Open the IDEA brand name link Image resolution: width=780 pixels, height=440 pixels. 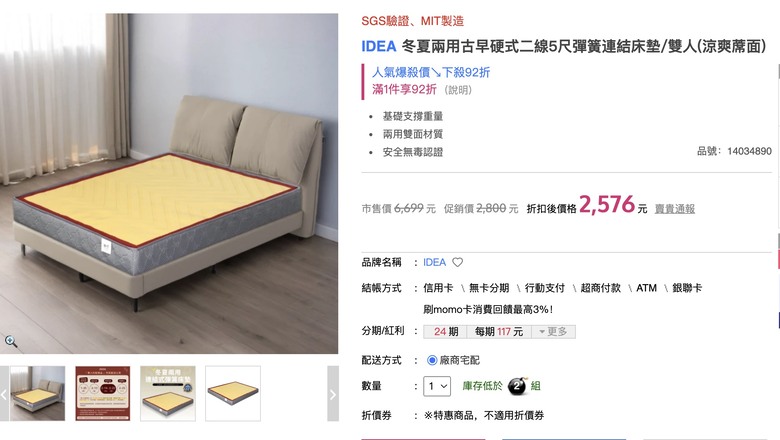(x=434, y=262)
